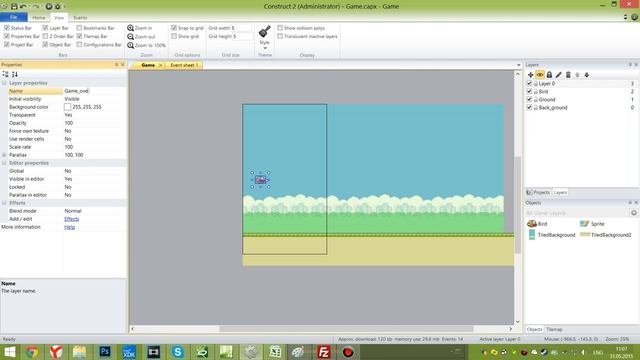
Task: Uncheck the Status Bar checkbox
Action: click(7, 28)
